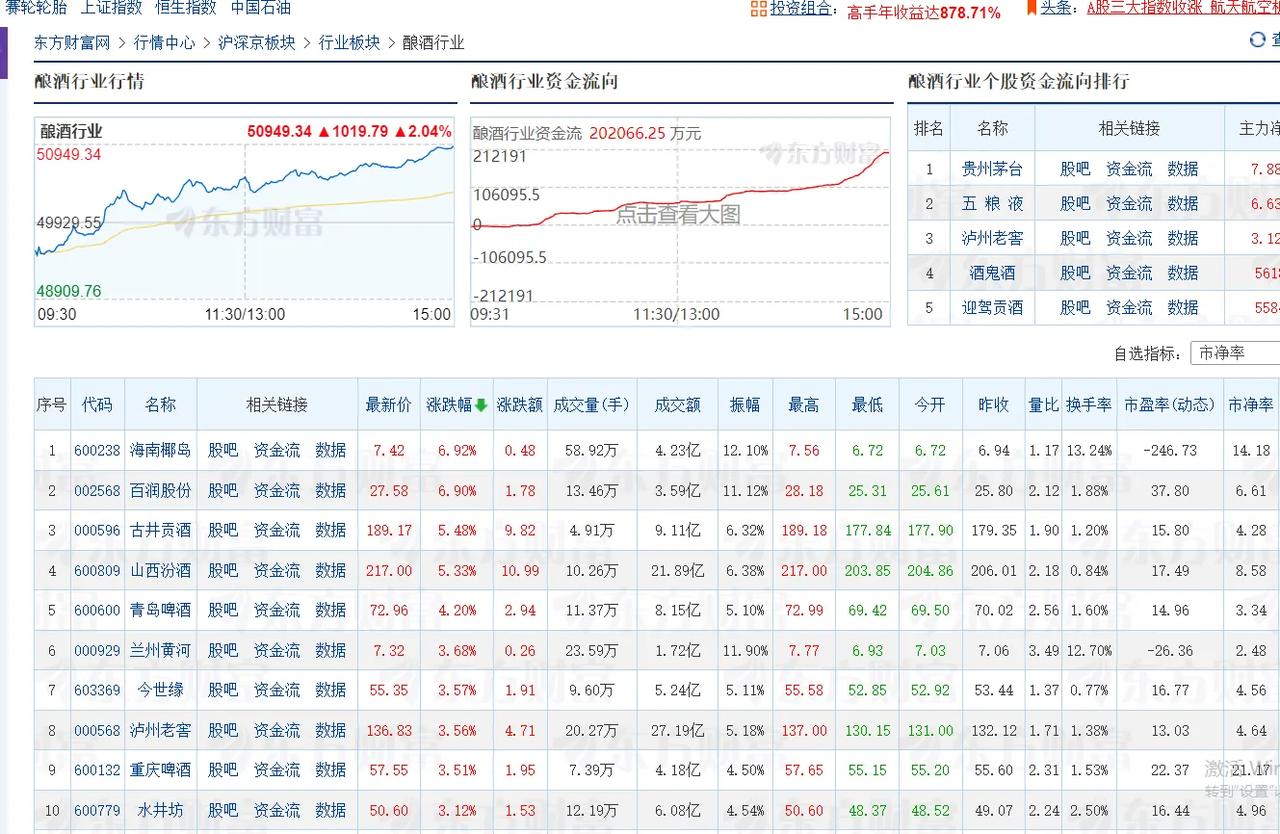Open 贵州茅台 in the fund flow ranking
Image resolution: width=1280 pixels, height=834 pixels.
point(992,169)
